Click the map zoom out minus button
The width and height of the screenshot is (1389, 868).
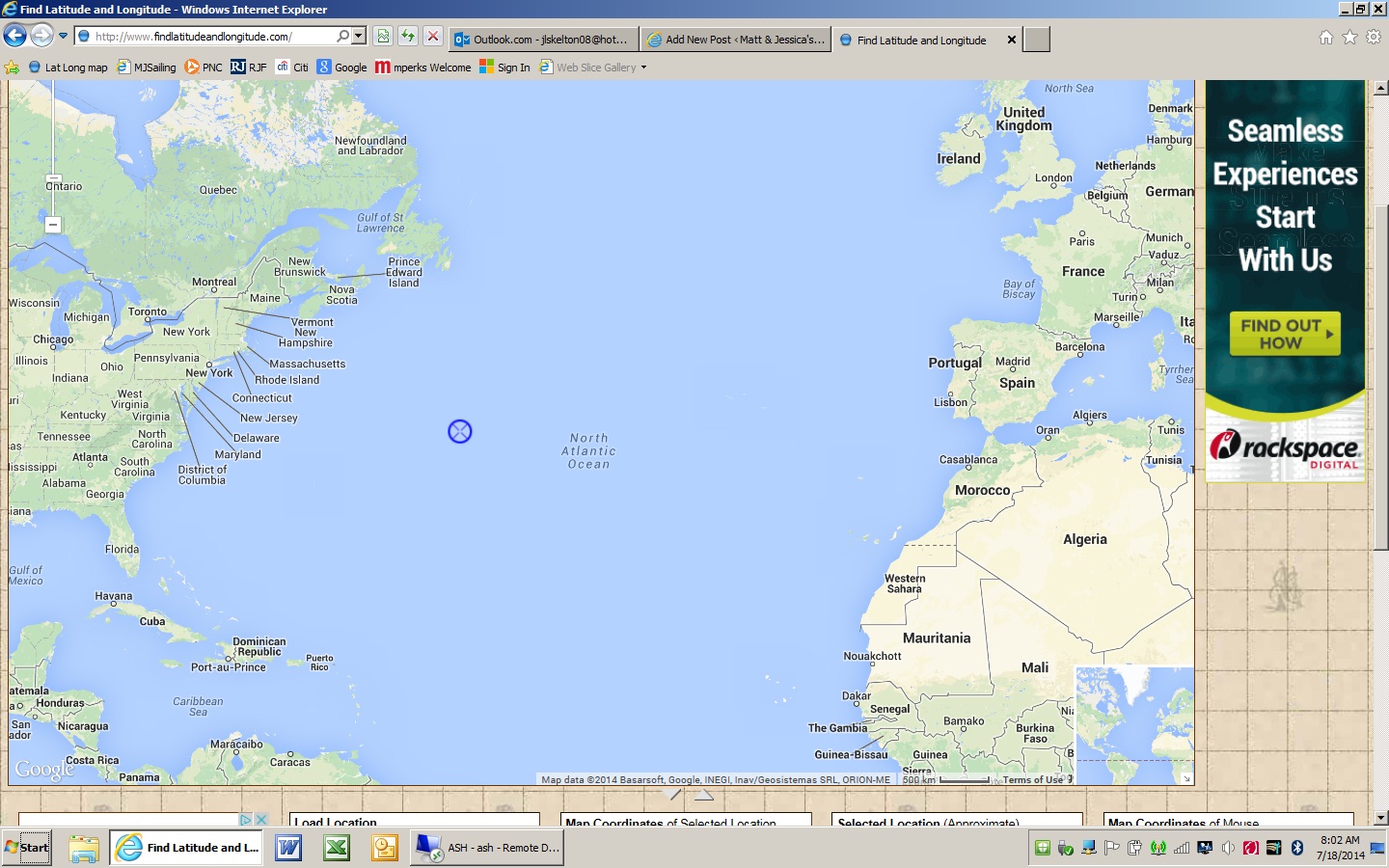[53, 225]
